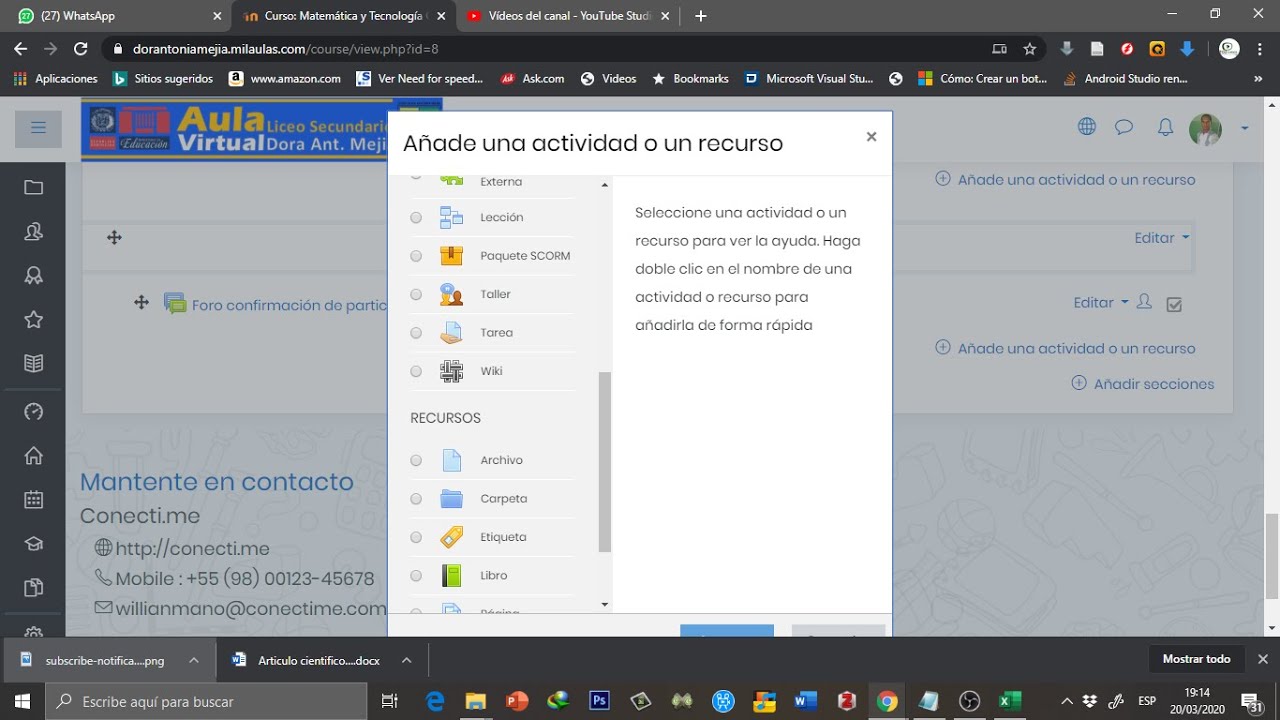Click the Tarea assignment icon
Viewport: 1280px width, 720px height.
452,332
